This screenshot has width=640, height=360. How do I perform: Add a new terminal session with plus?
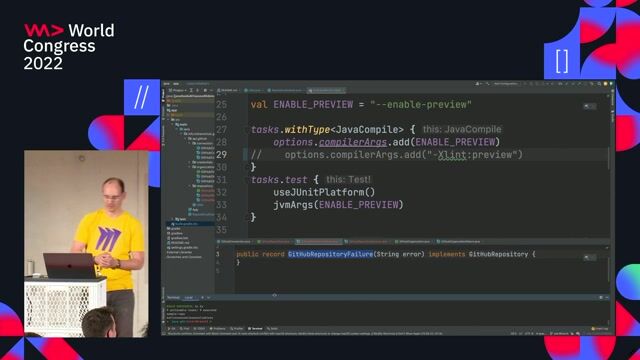click(202, 298)
